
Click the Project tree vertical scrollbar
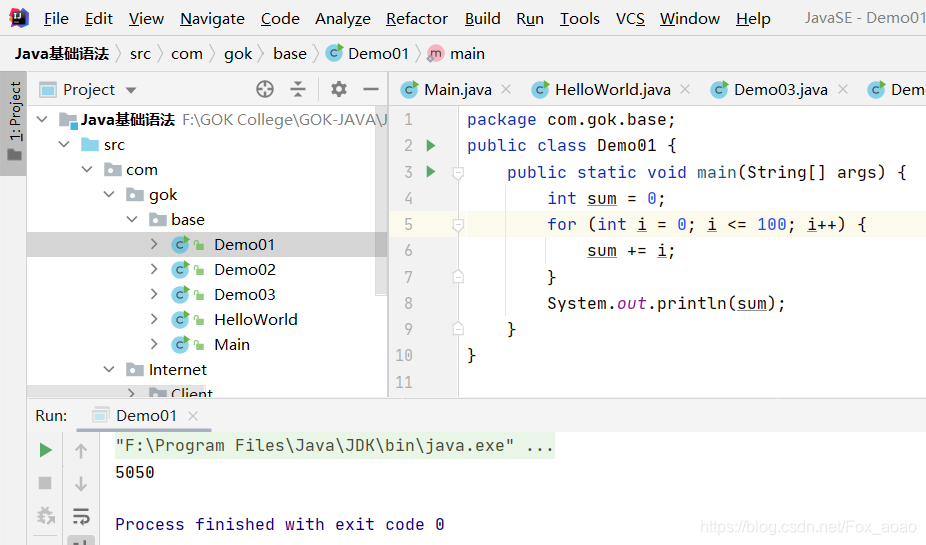pyautogui.click(x=381, y=201)
